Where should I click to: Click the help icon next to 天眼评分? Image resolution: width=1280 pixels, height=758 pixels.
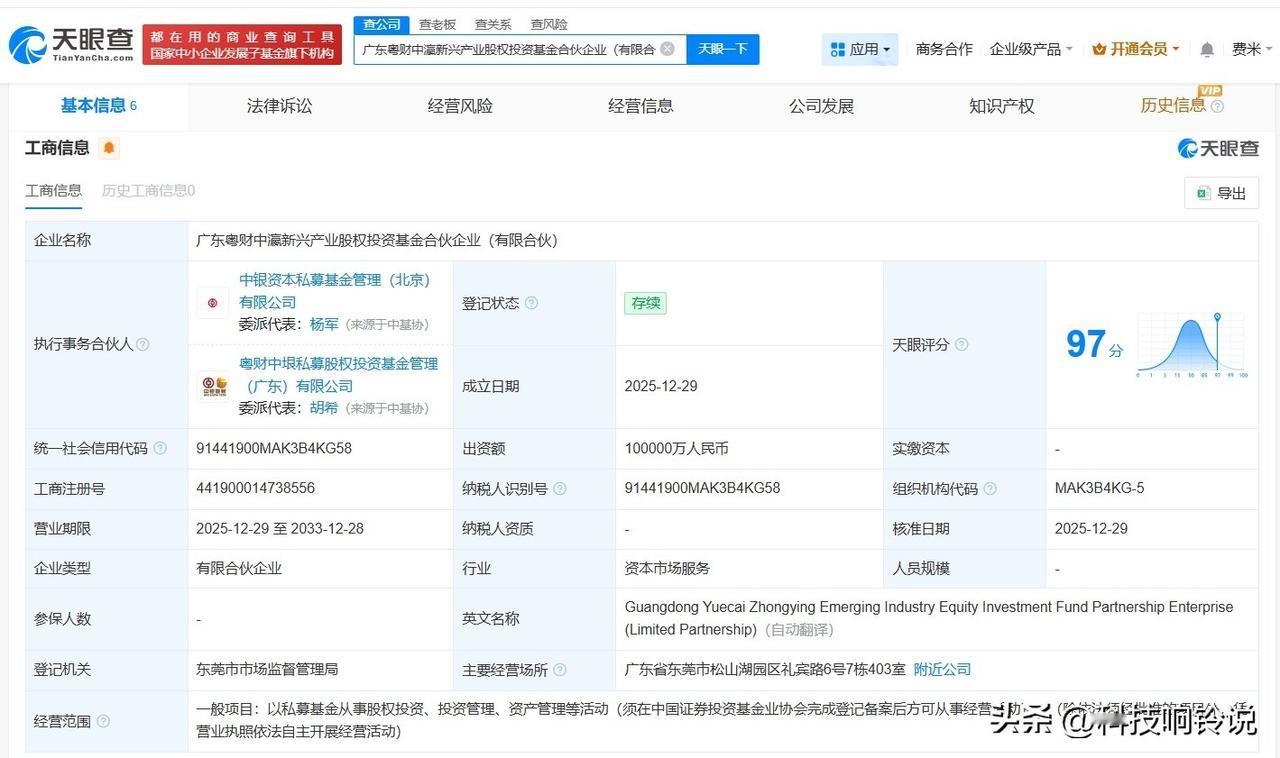[961, 344]
